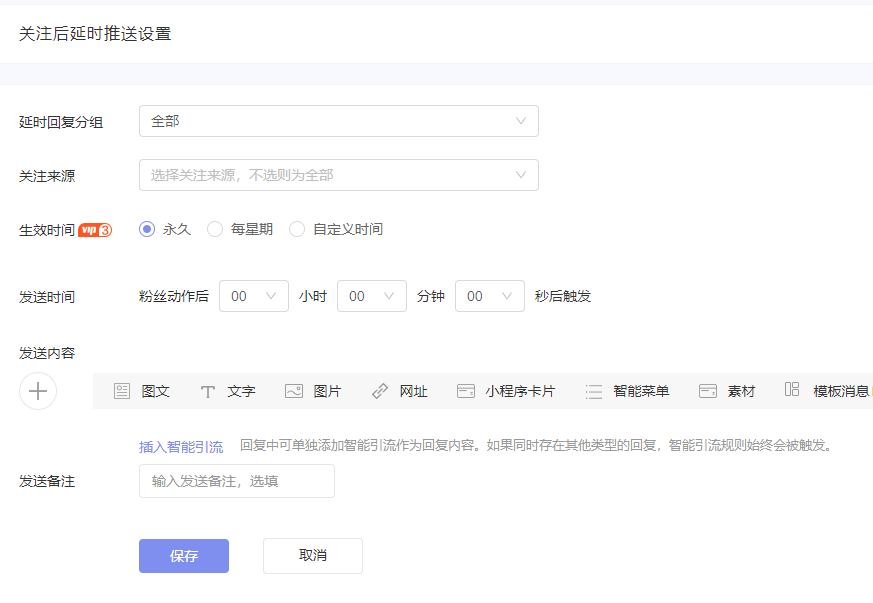Click the 文字 text T icon

pos(208,391)
